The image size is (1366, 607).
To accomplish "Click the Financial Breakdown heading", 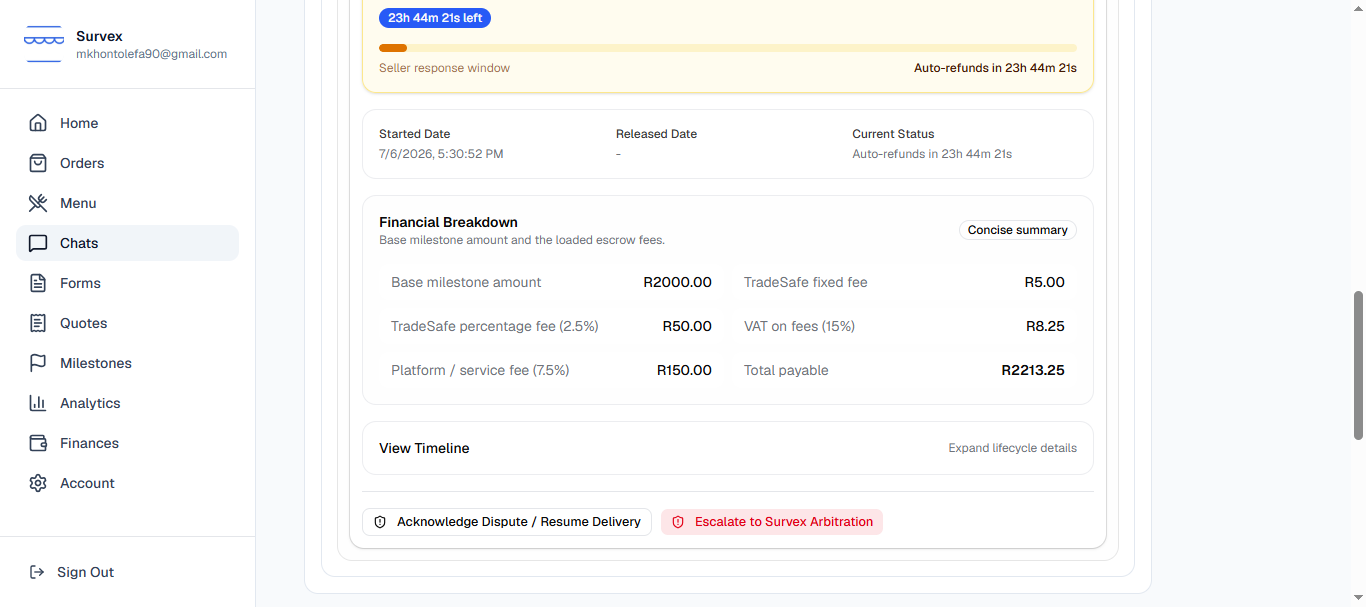I will tap(448, 222).
